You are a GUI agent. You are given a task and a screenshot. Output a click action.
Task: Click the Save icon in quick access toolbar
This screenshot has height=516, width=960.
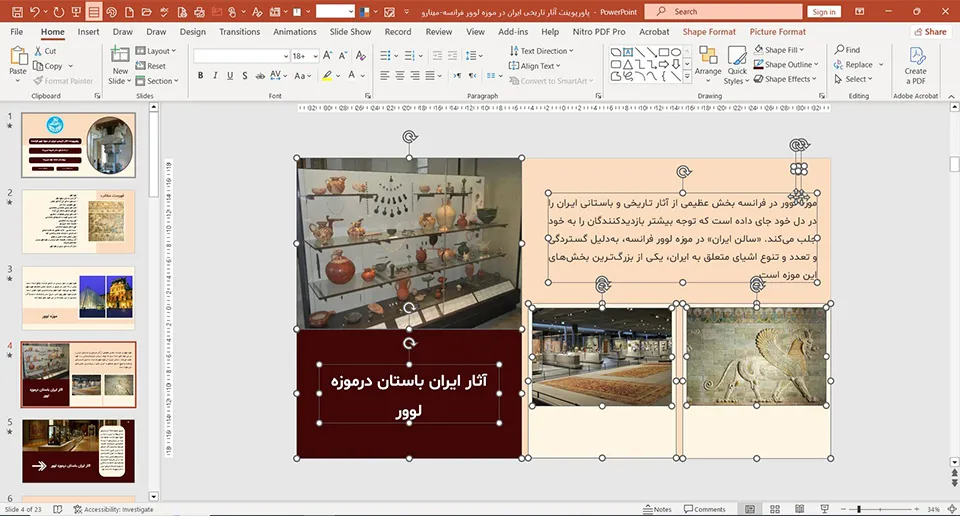tap(17, 12)
